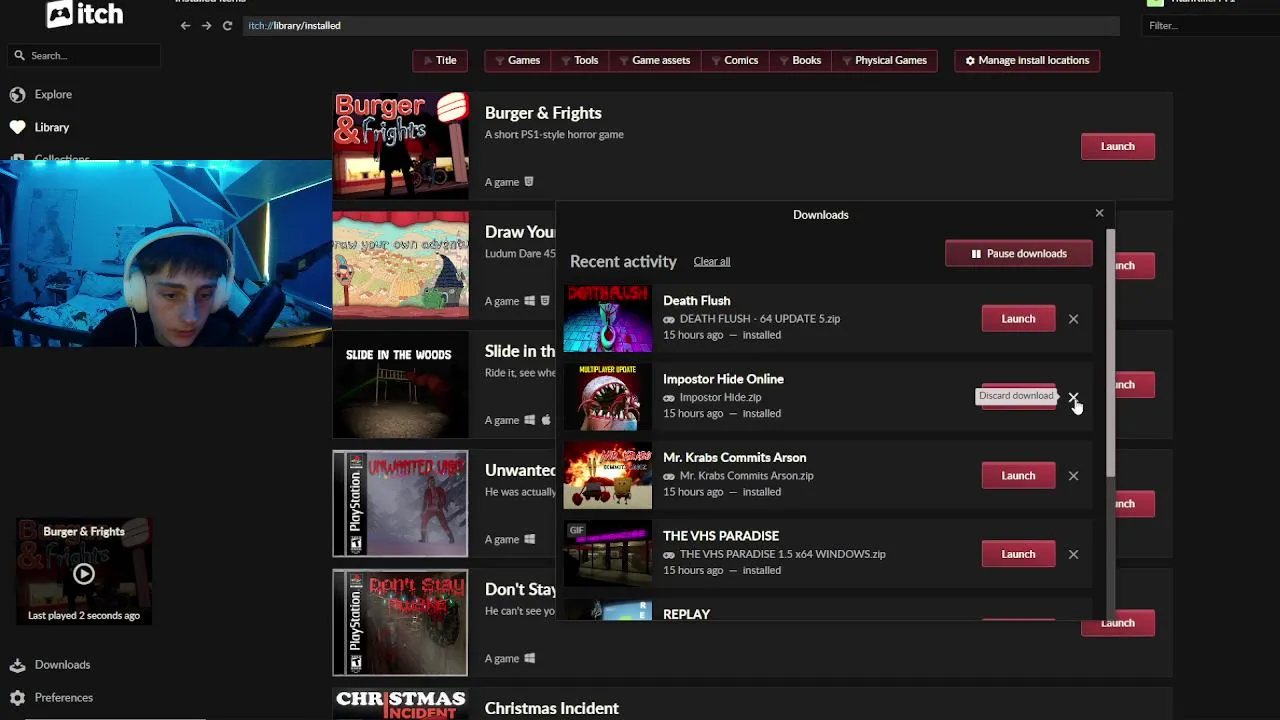The image size is (1280, 720).
Task: Close the Downloads panel
Action: tap(1099, 213)
